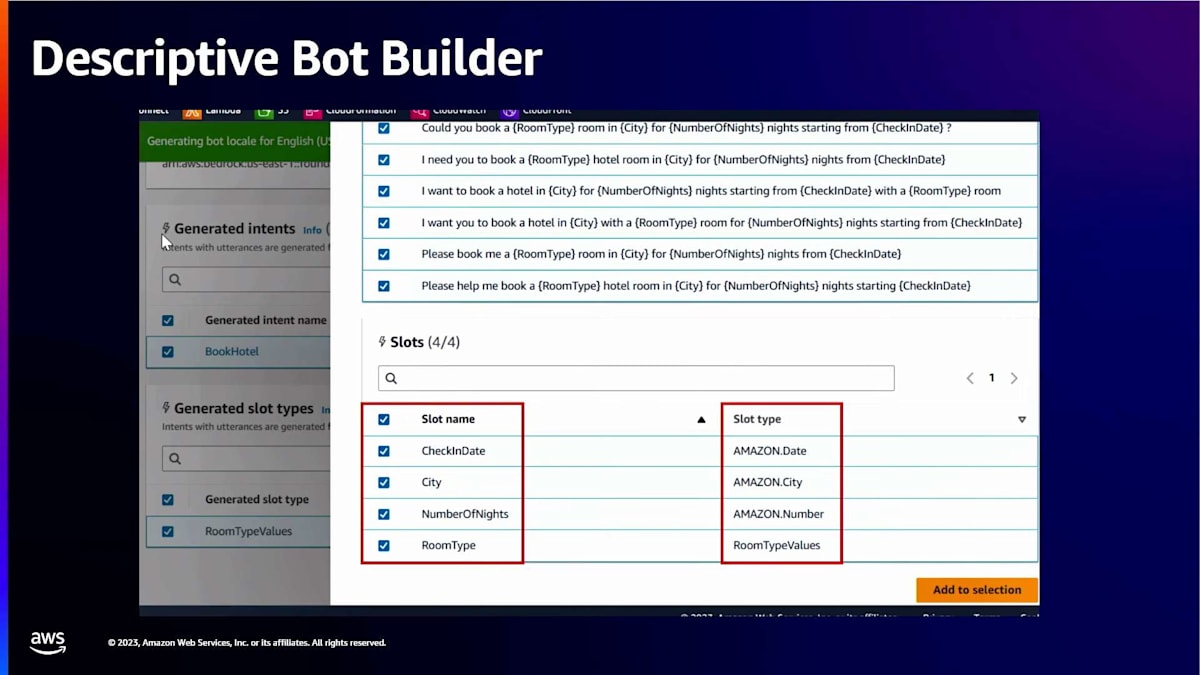The height and width of the screenshot is (675, 1200).
Task: Select the City slot name
Action: pos(431,482)
